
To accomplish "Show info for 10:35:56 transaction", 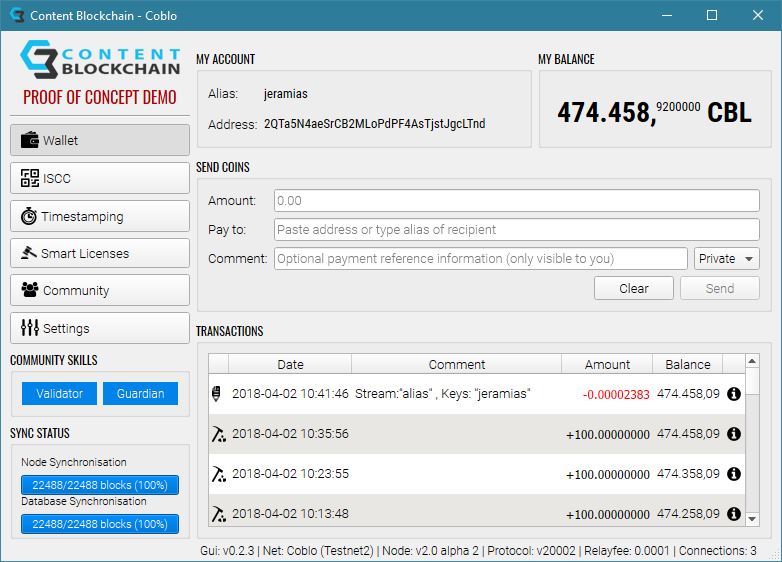I will pyautogui.click(x=734, y=434).
